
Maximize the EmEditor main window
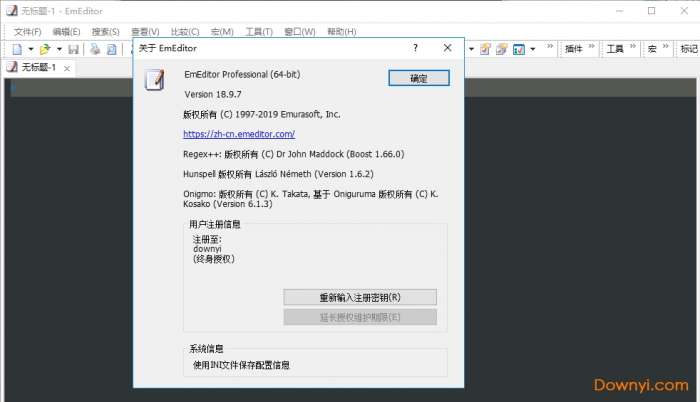pyautogui.click(x=652, y=11)
